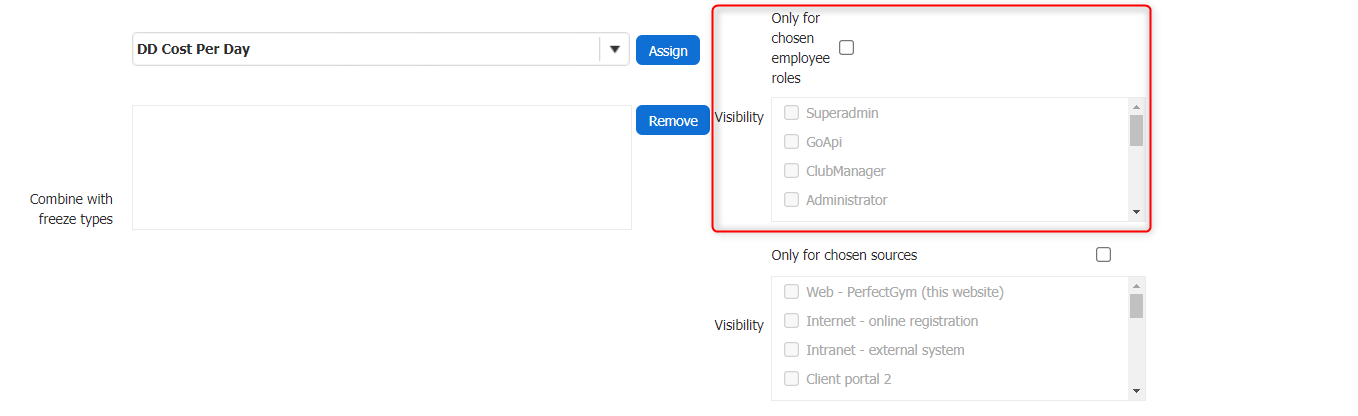Check Web - PerfectGym (this website) source

coord(792,292)
